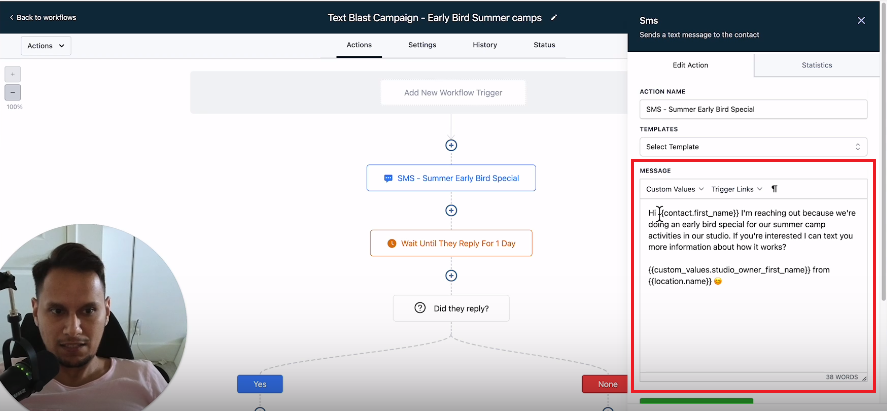The image size is (887, 411).
Task: Switch to the Actions tab
Action: click(359, 45)
